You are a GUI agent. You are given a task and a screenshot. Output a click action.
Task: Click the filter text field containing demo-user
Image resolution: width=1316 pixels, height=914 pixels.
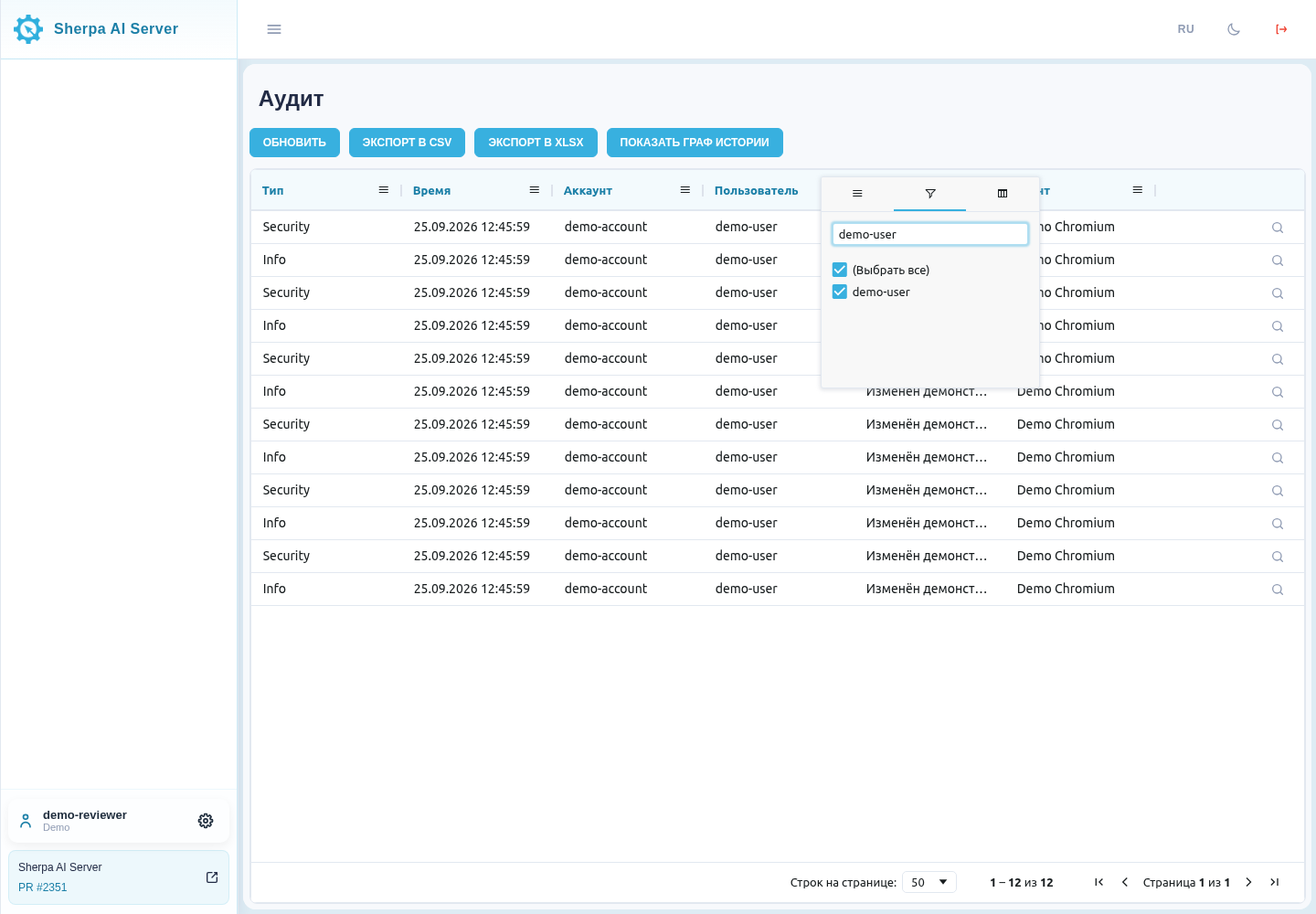[930, 234]
